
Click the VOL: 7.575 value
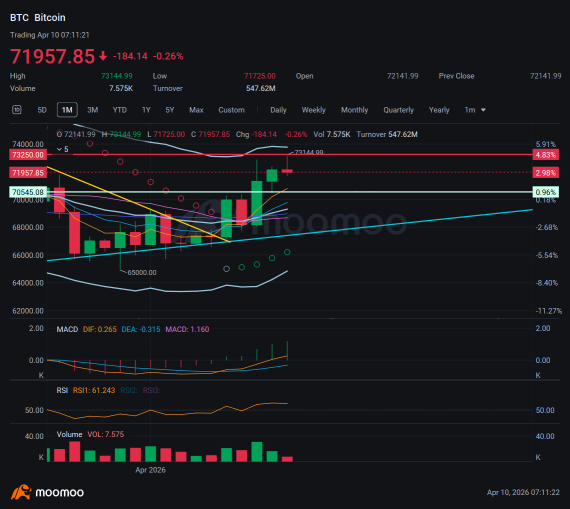pyautogui.click(x=105, y=434)
